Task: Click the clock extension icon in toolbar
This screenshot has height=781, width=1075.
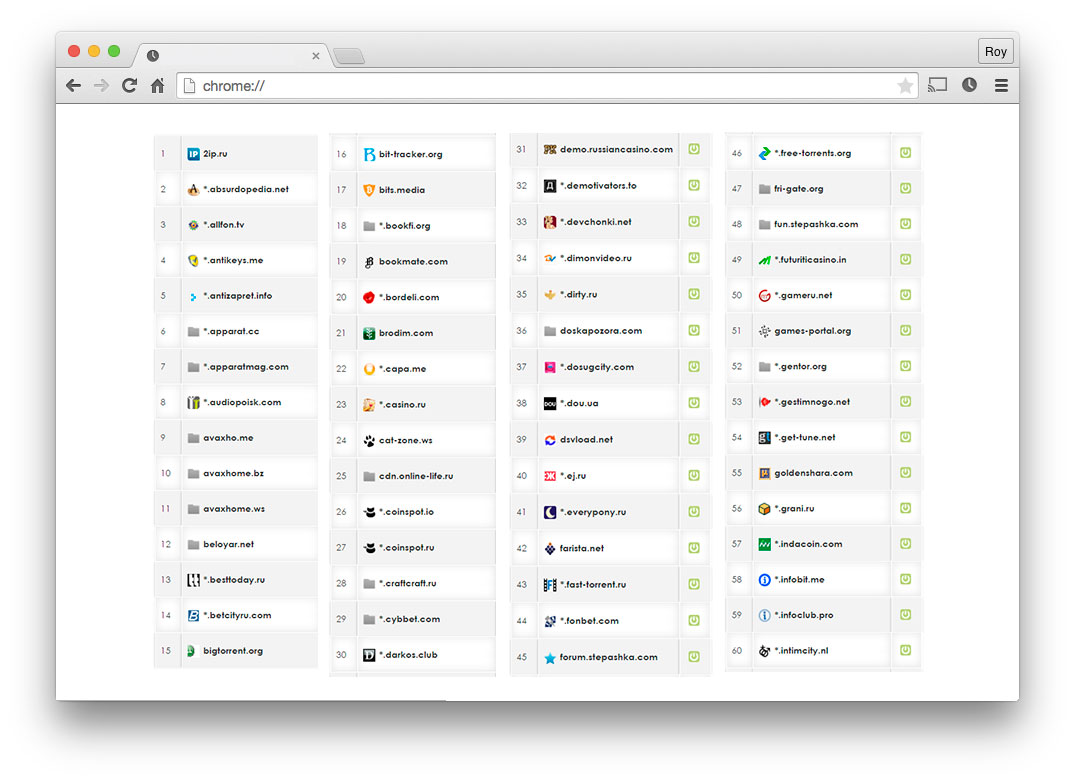Action: [x=969, y=85]
